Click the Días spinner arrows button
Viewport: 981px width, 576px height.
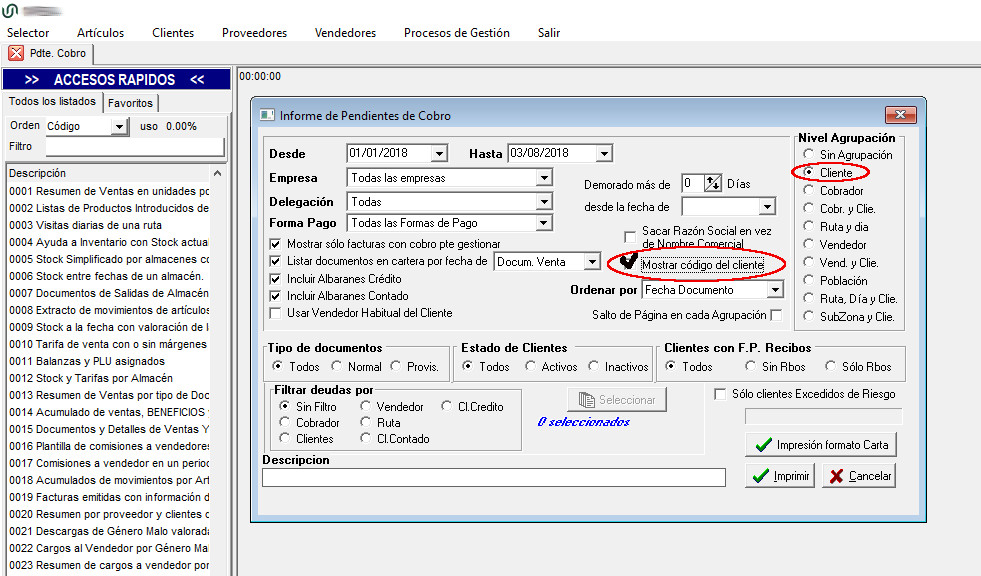click(713, 183)
